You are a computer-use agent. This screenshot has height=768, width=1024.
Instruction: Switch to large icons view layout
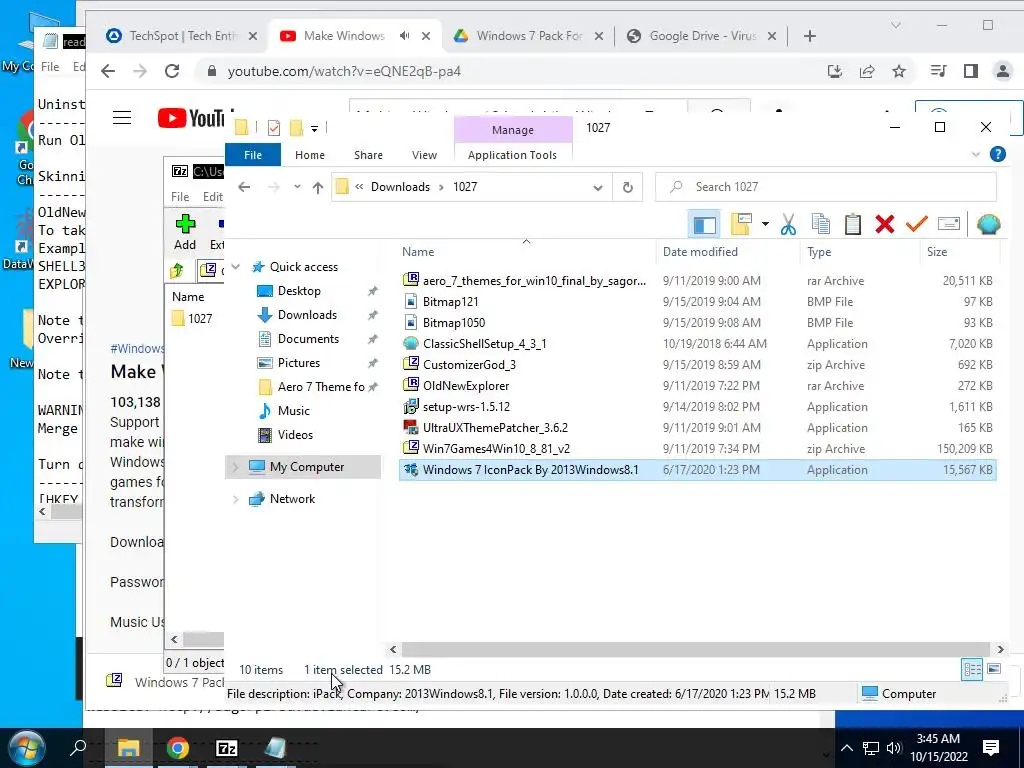[993, 669]
